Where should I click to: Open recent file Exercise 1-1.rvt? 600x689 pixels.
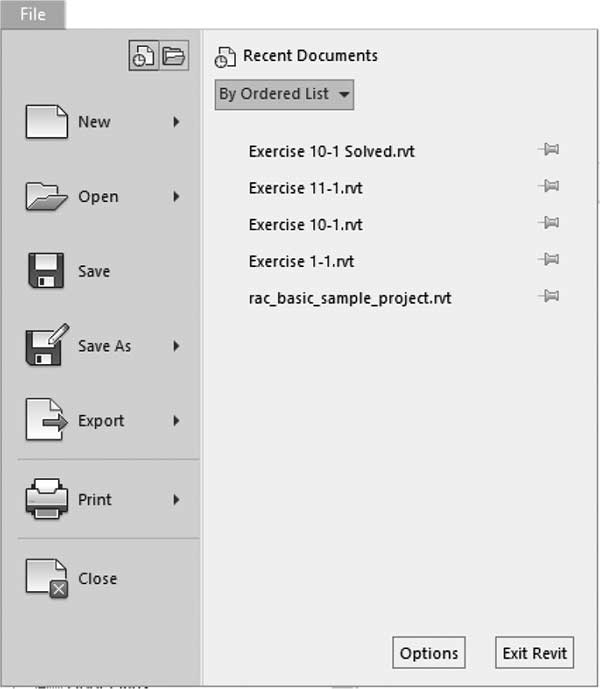(301, 261)
